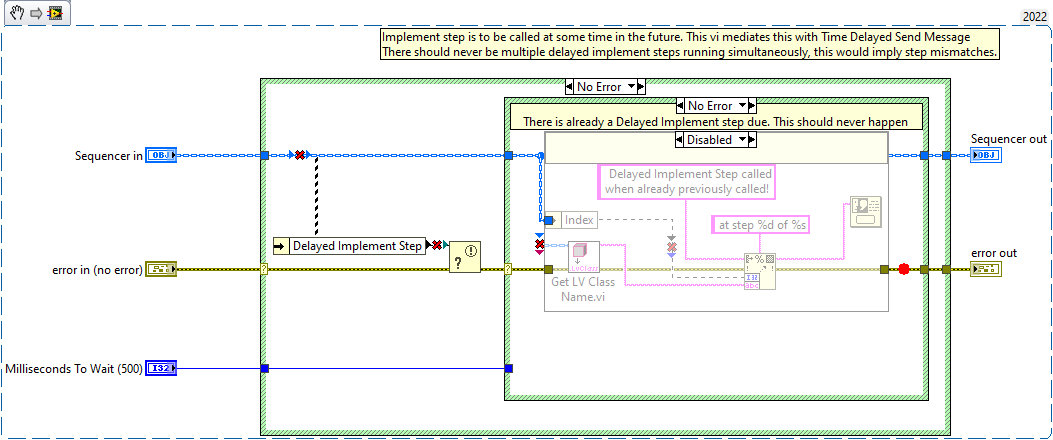Image resolution: width=1053 pixels, height=440 pixels.
Task: Click the question-mark error check node
Action: click(x=464, y=257)
